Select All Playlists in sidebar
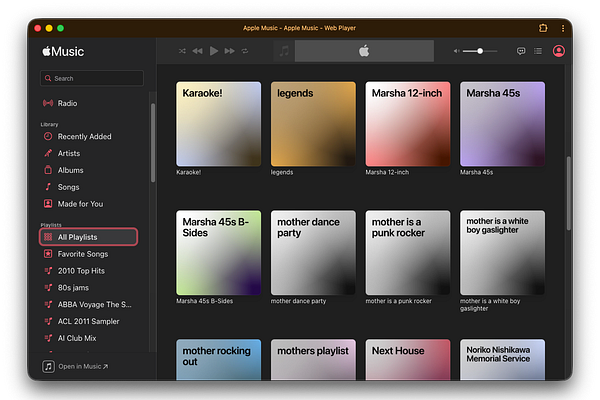 tap(88, 237)
